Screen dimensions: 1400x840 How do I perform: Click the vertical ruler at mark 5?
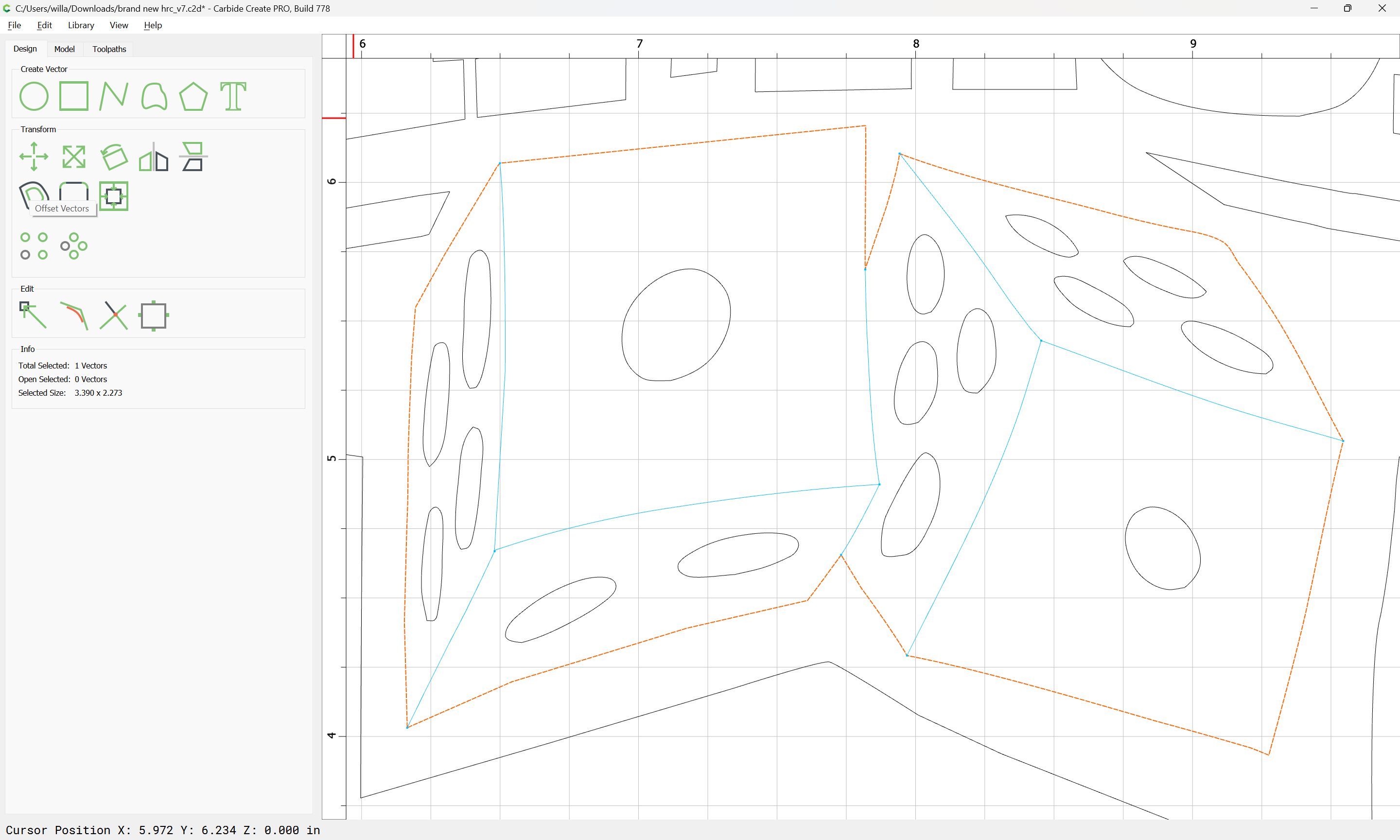pos(332,458)
